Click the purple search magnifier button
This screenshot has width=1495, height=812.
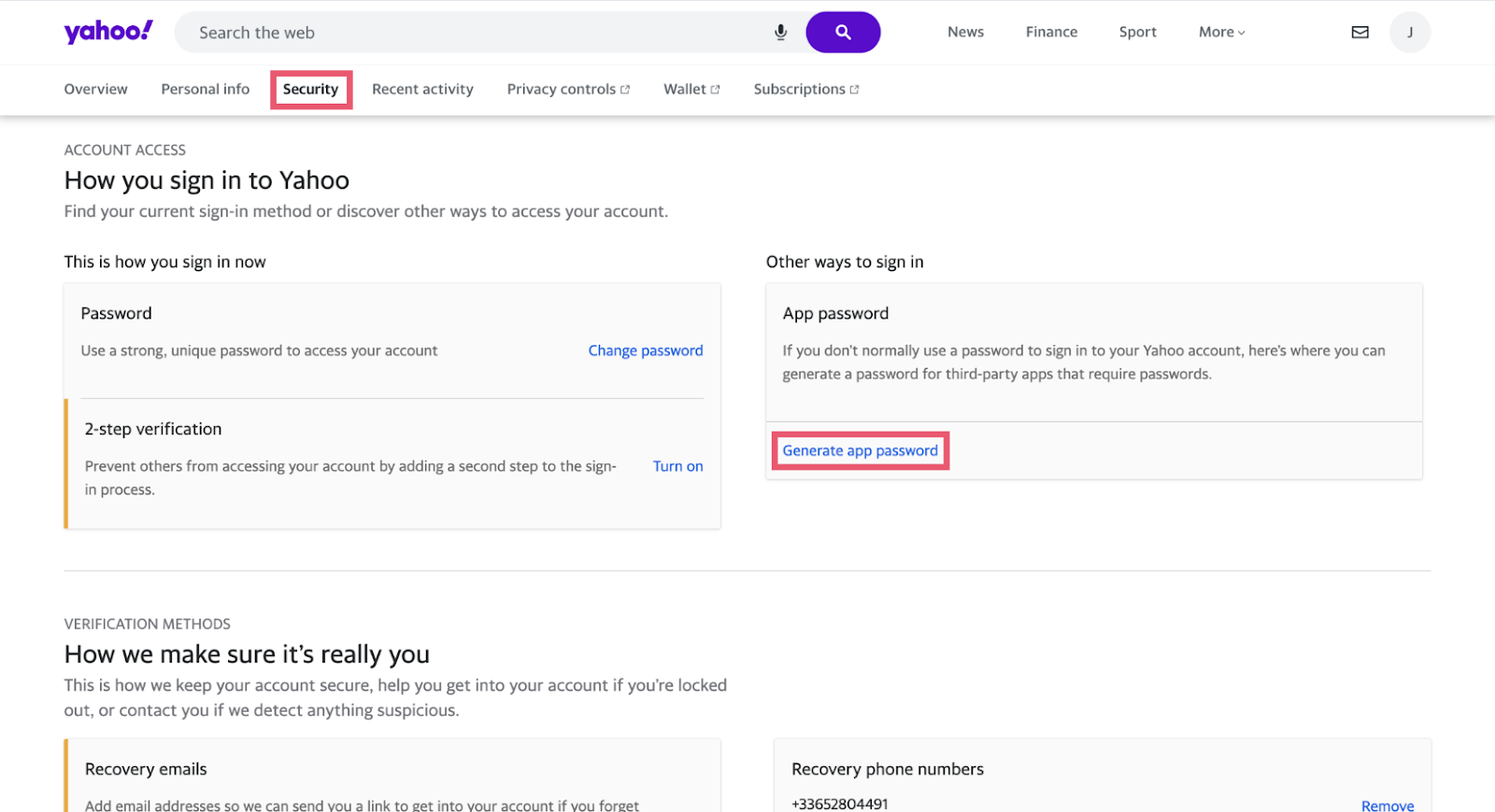pos(843,33)
